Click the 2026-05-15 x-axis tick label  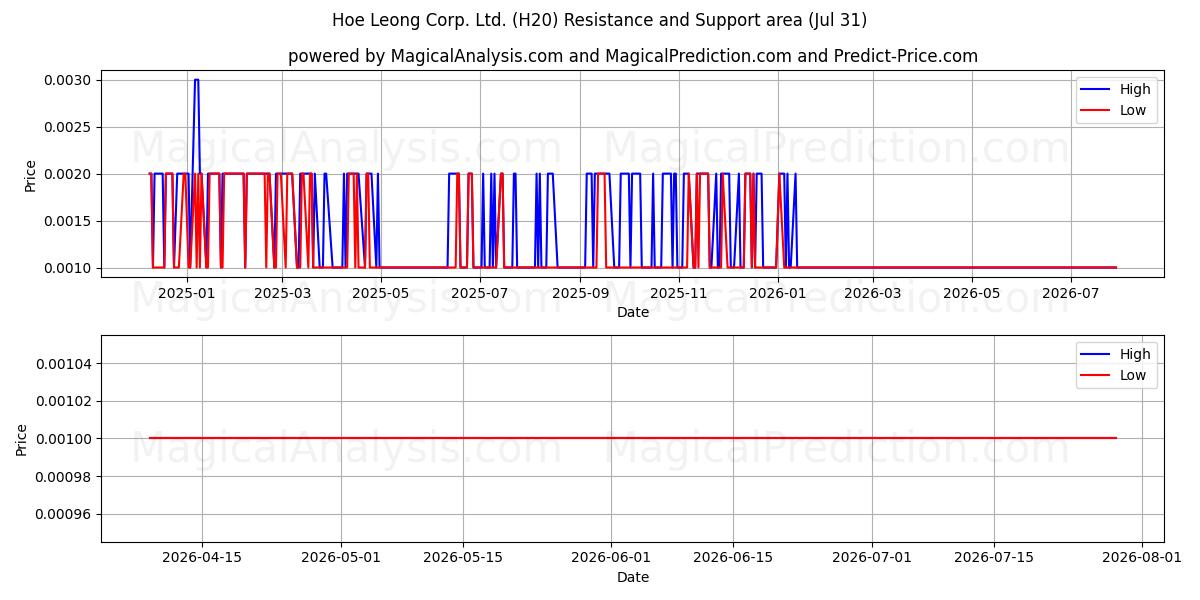point(463,558)
